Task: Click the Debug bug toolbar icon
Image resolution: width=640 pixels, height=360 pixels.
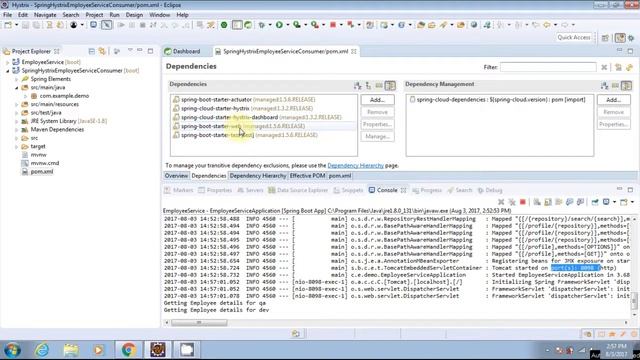Action: [x=262, y=25]
